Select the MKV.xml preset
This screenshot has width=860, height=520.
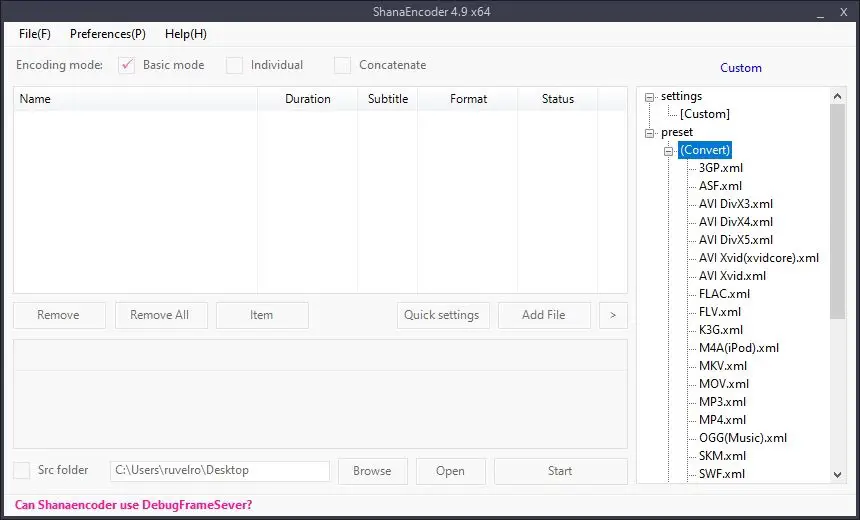722,366
